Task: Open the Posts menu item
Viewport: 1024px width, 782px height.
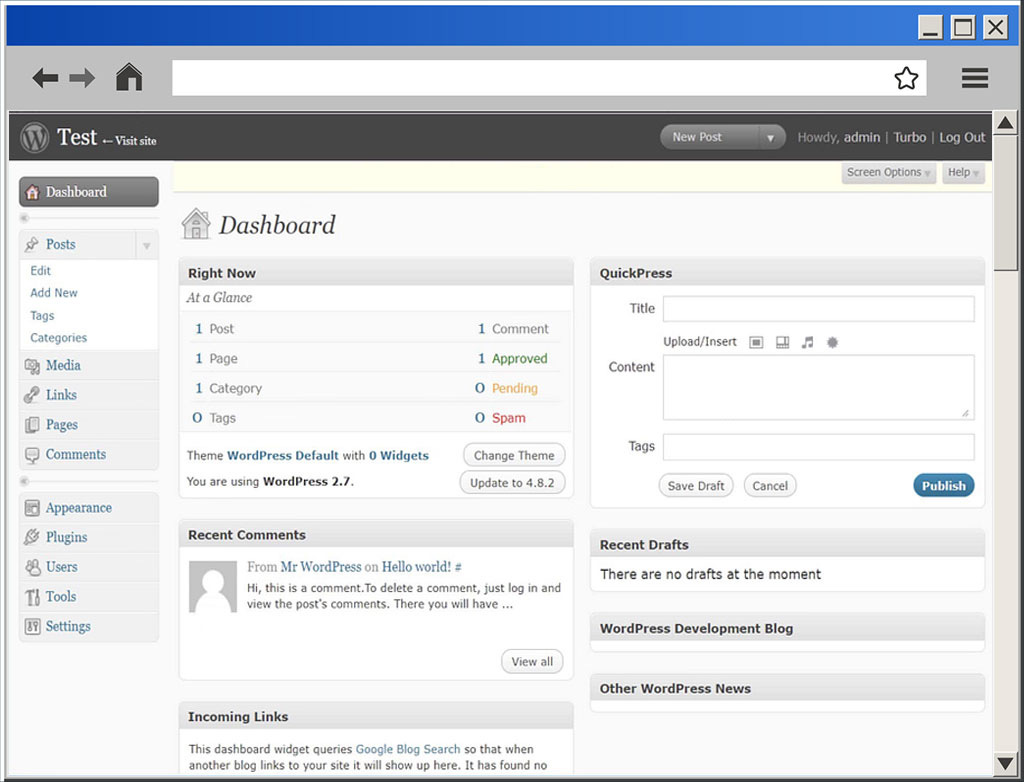Action: [x=78, y=244]
